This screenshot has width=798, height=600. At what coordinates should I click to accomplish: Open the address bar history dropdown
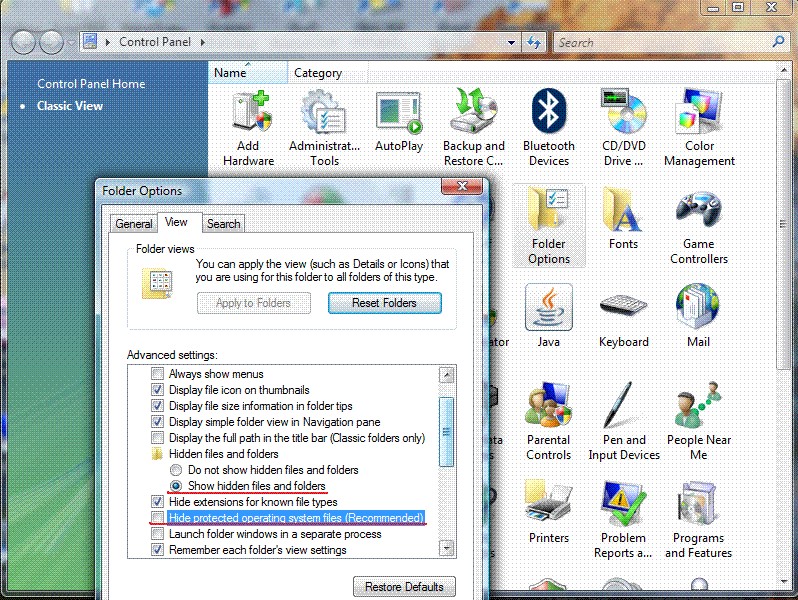512,43
